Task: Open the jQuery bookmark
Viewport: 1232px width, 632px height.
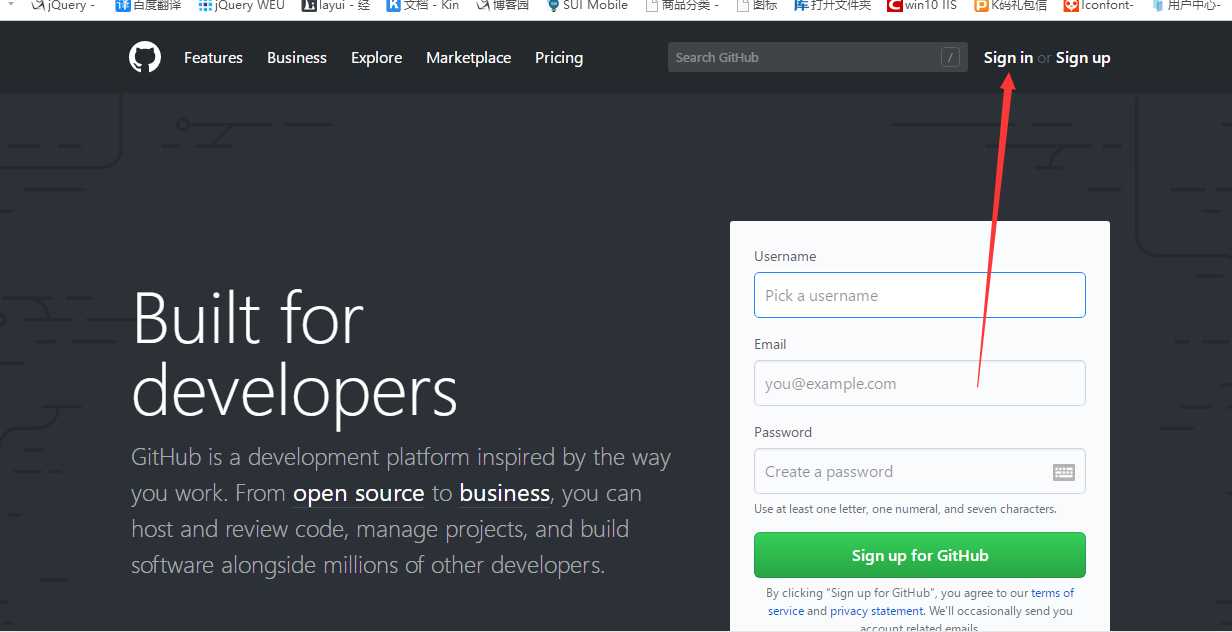Action: click(63, 5)
